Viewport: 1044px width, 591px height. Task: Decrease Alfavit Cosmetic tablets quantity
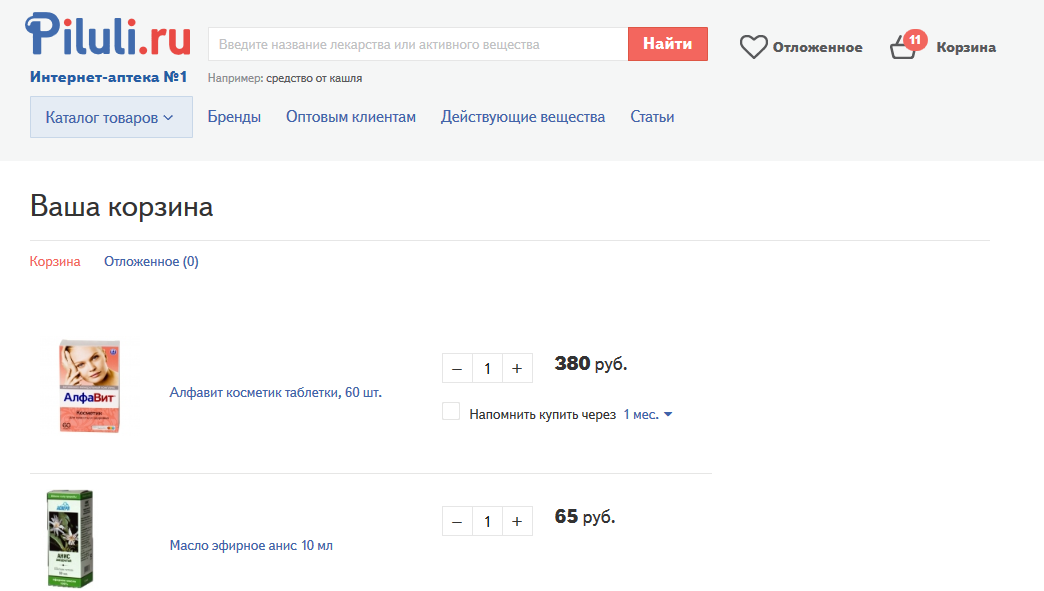[x=457, y=368]
